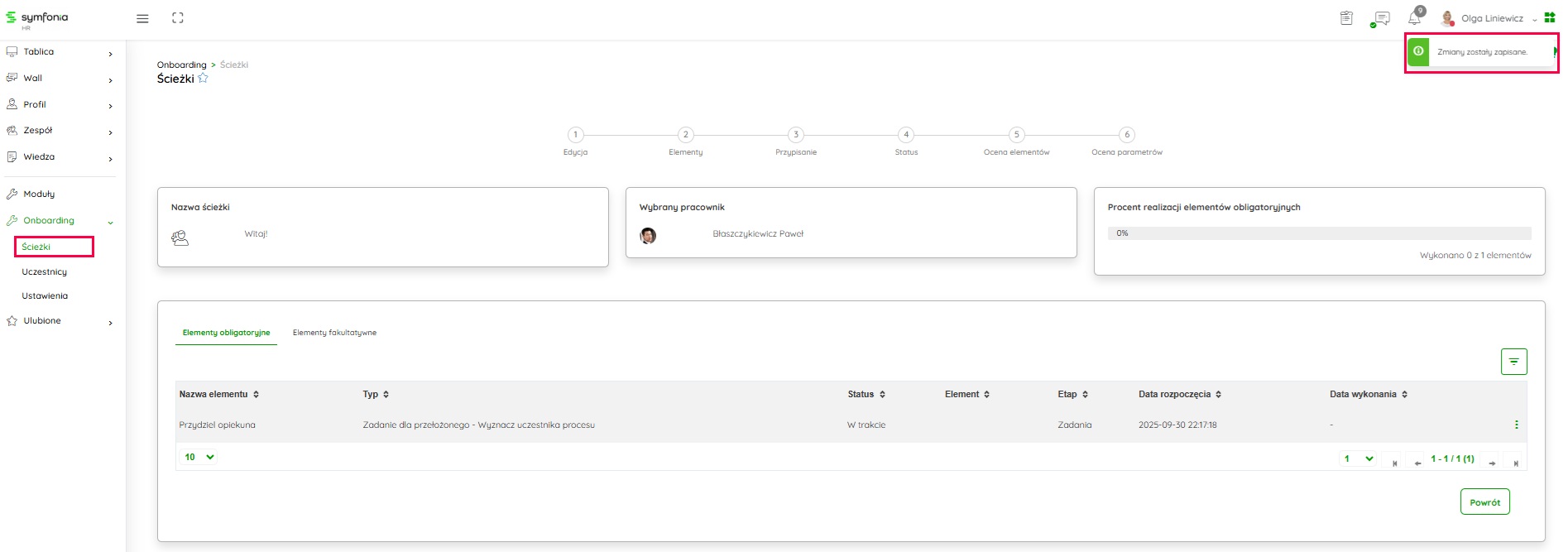Viewport: 1568px width, 552px height.
Task: Toggle fullscreen mode icon
Action: [x=178, y=18]
